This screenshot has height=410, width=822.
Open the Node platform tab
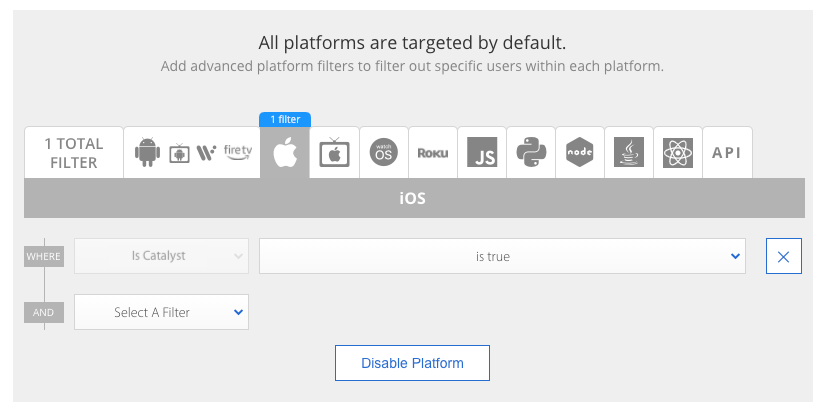(580, 153)
